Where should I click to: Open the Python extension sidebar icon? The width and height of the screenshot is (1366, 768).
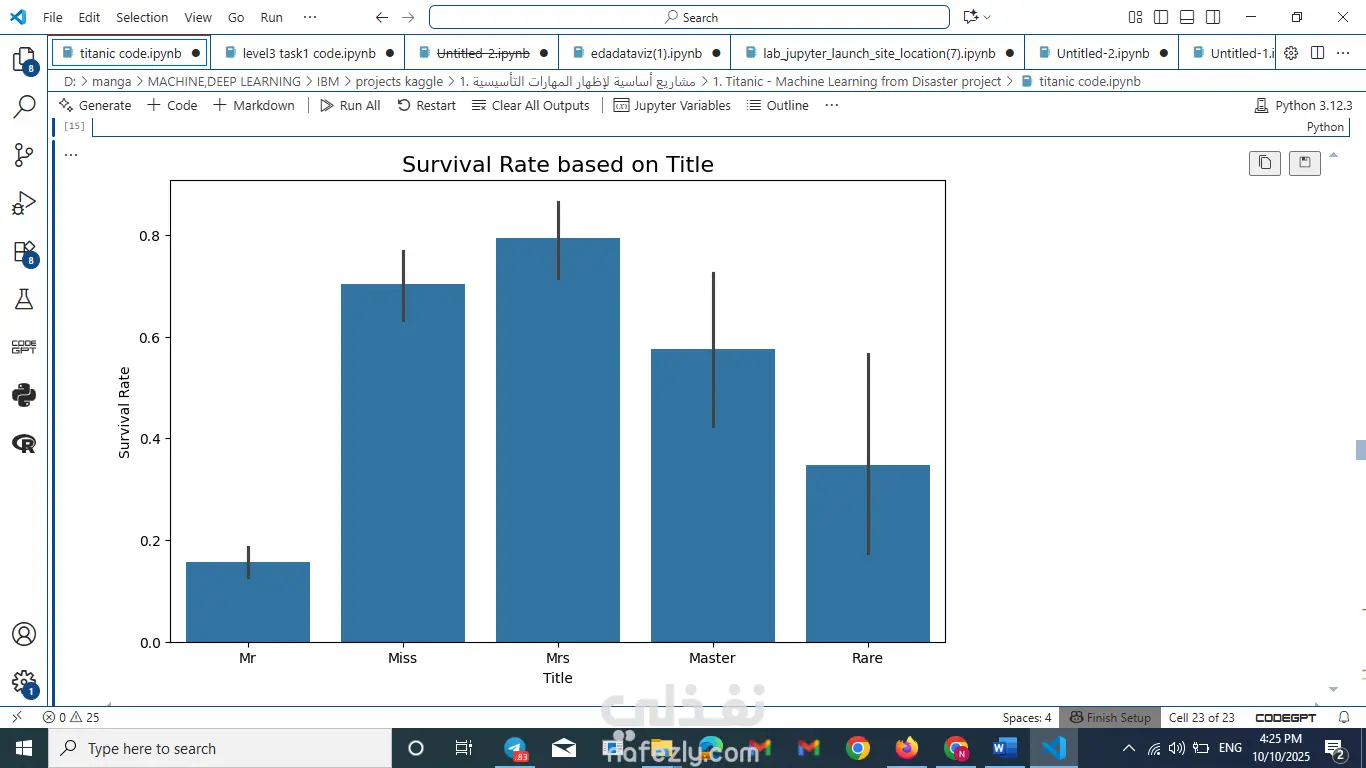pyautogui.click(x=24, y=395)
